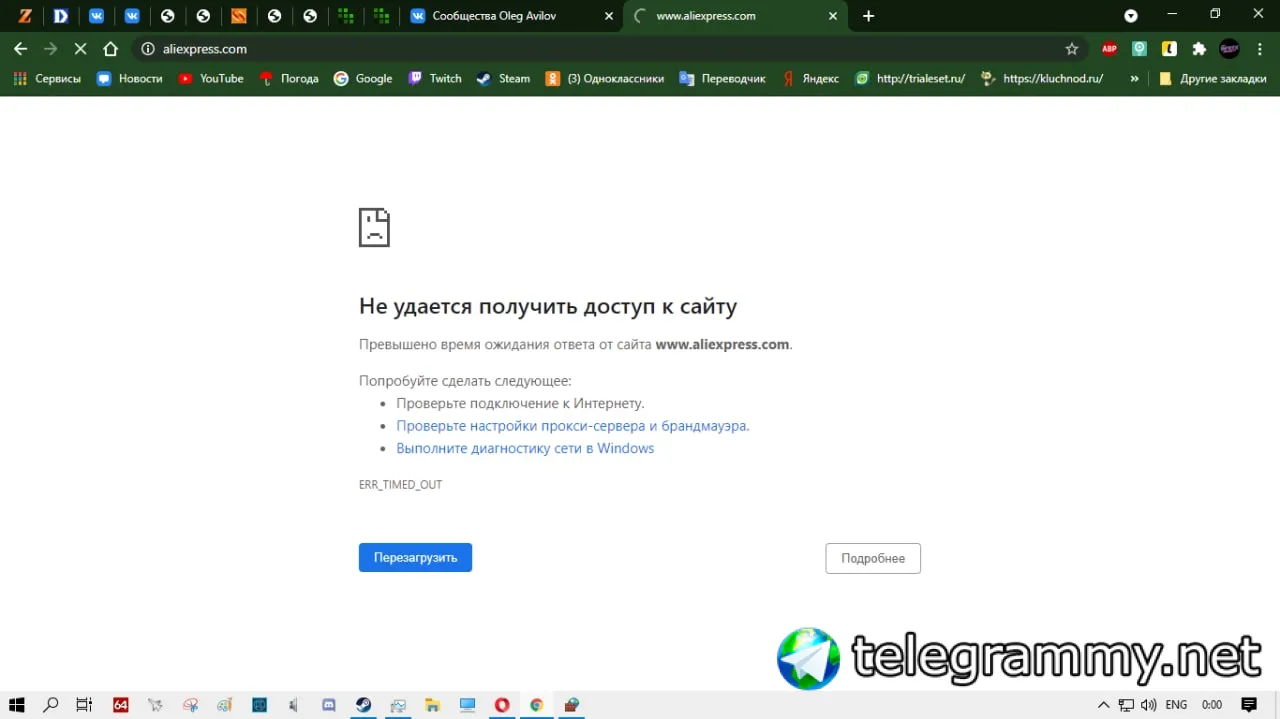Open the Windows notification center
Viewport: 1280px width, 719px height.
point(1249,705)
